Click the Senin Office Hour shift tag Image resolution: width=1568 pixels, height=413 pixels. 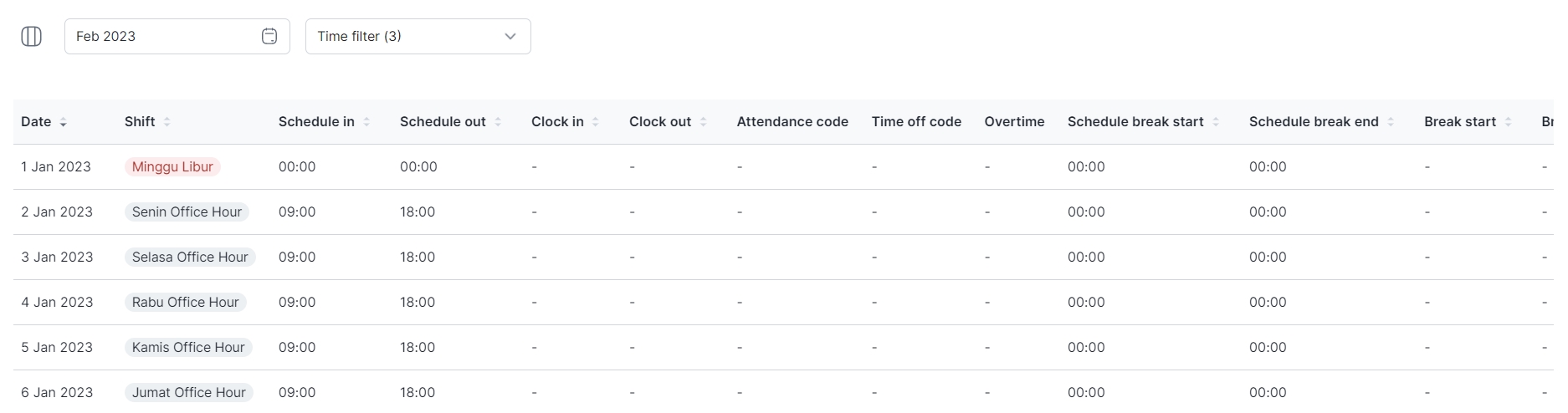pos(187,212)
